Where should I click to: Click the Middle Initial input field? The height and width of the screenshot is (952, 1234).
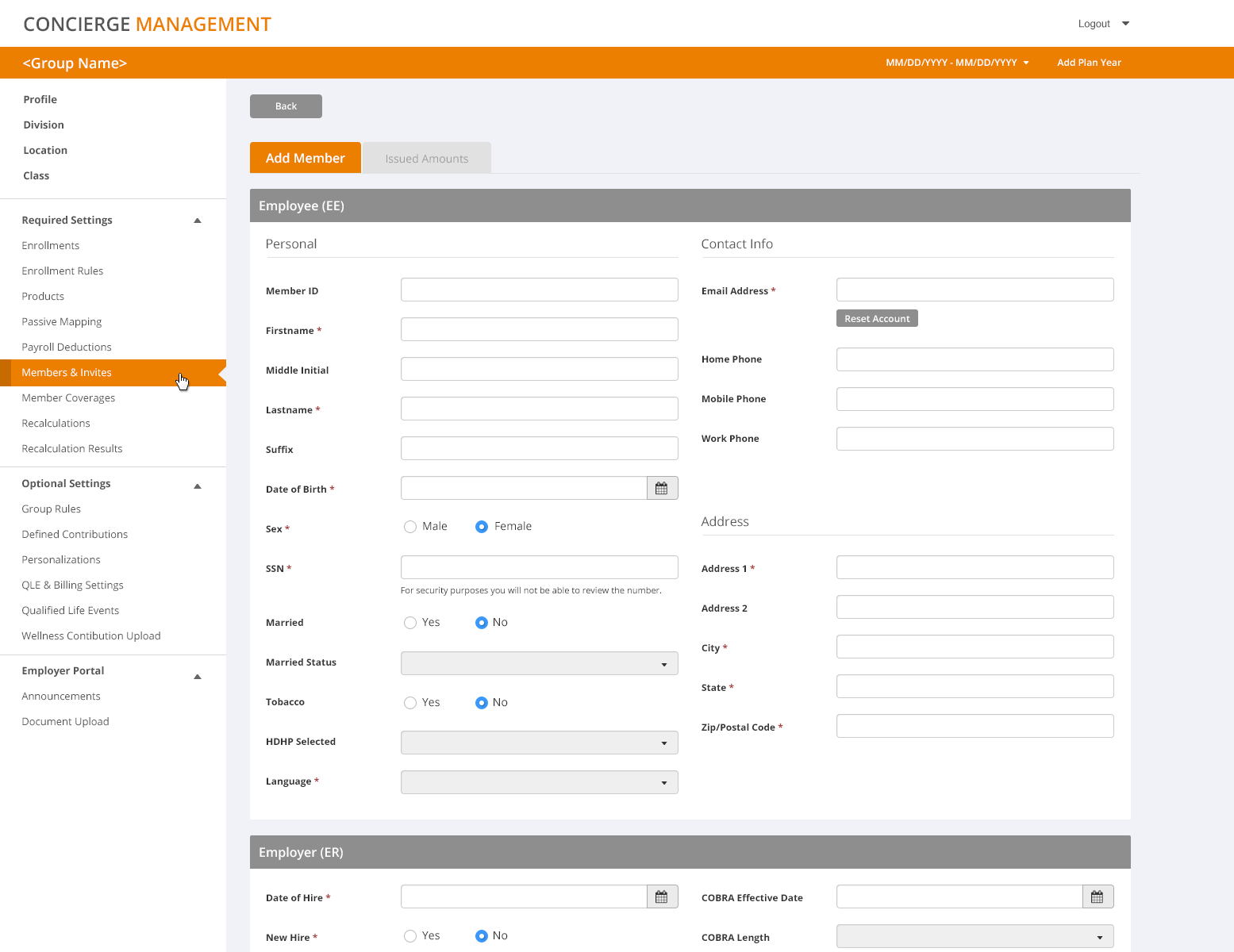tap(540, 369)
